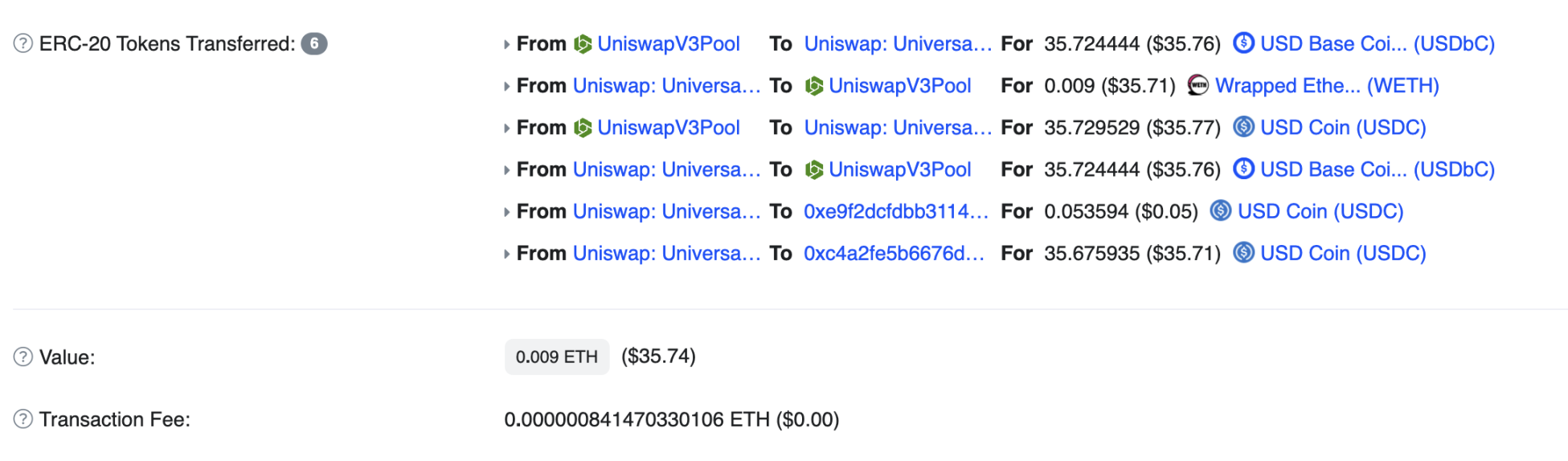This screenshot has width=1568, height=461.
Task: Click the USDC icon in the 35.729529 row
Action: click(x=1243, y=127)
